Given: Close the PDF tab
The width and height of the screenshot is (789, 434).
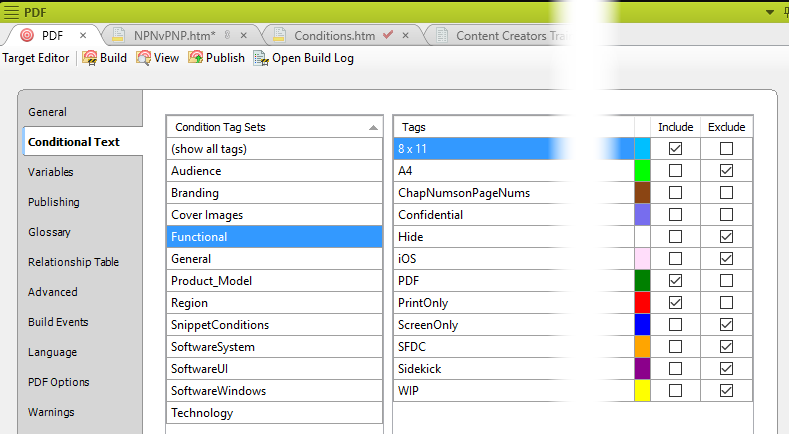Looking at the screenshot, I should [83, 35].
